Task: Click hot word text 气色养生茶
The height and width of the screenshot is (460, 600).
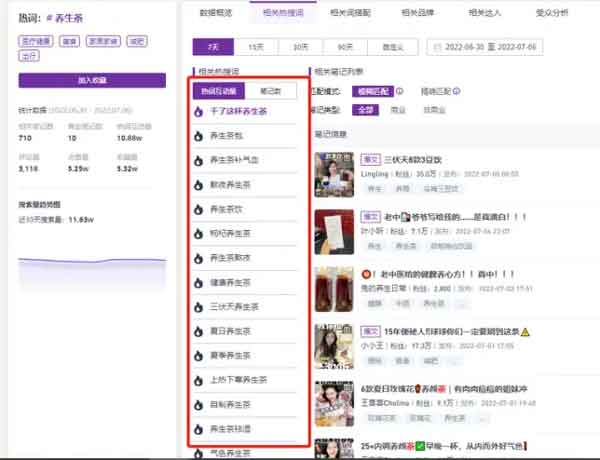Action: click(x=230, y=453)
